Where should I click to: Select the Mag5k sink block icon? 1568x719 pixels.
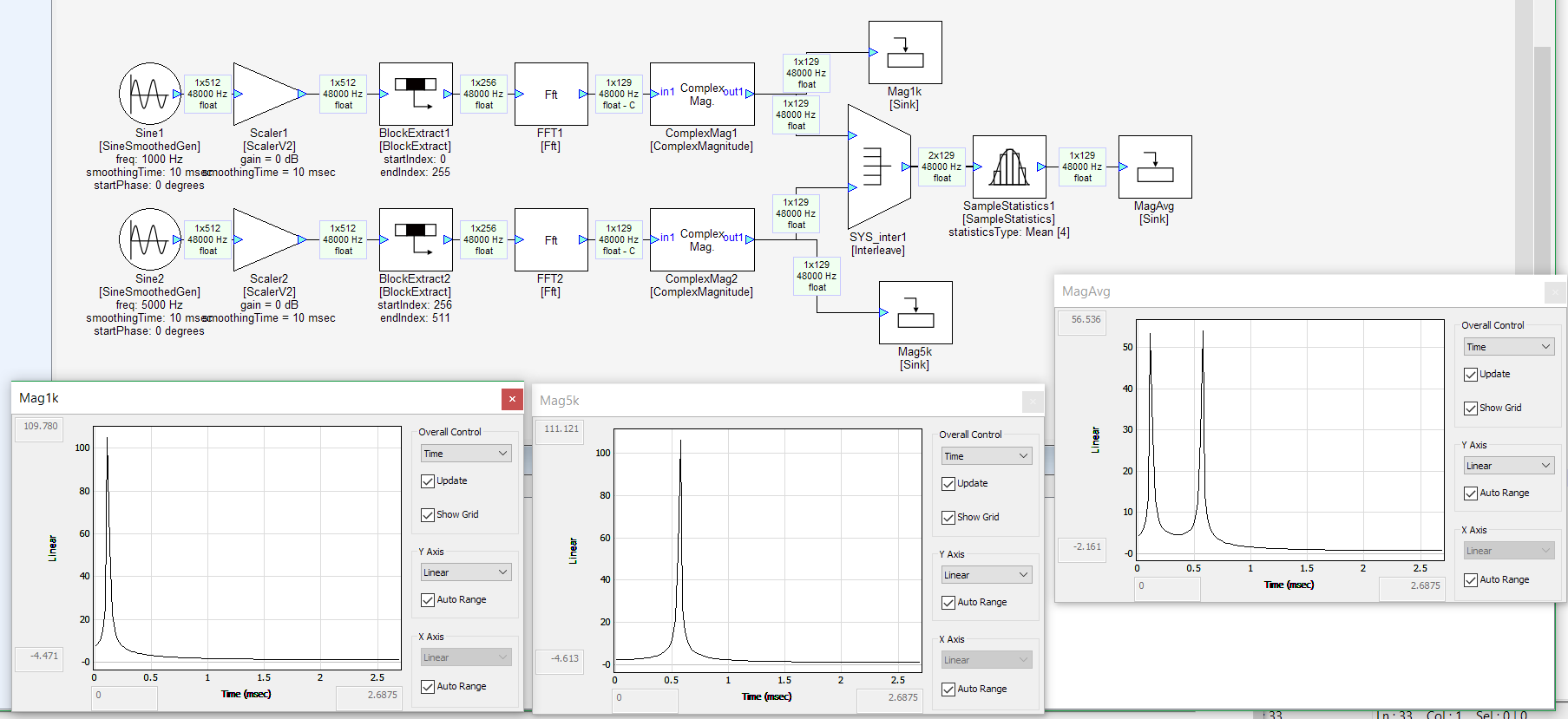915,312
